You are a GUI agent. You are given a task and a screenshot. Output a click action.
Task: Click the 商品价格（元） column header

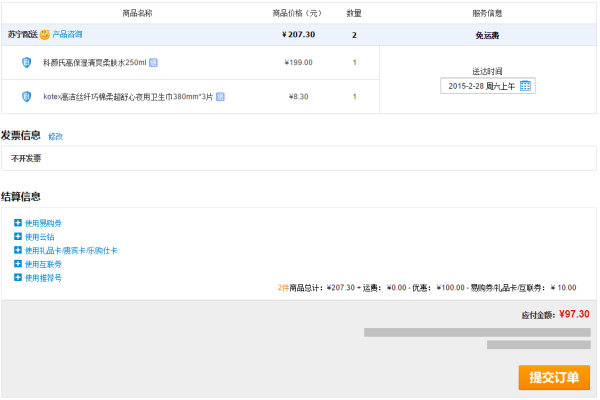click(x=297, y=13)
